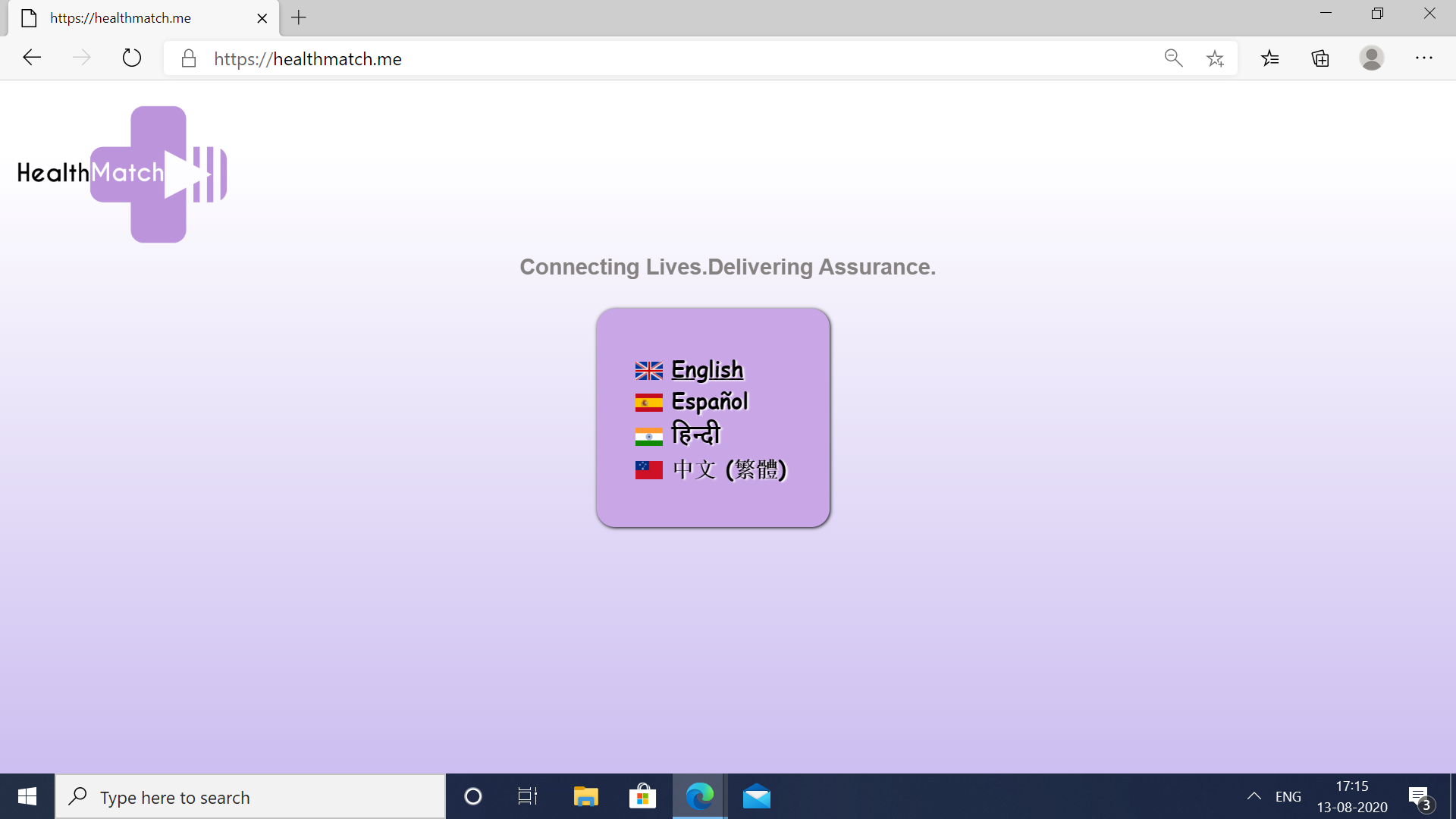The height and width of the screenshot is (819, 1456).
Task: Click the zoom magnifier icon in address bar
Action: coord(1173,58)
